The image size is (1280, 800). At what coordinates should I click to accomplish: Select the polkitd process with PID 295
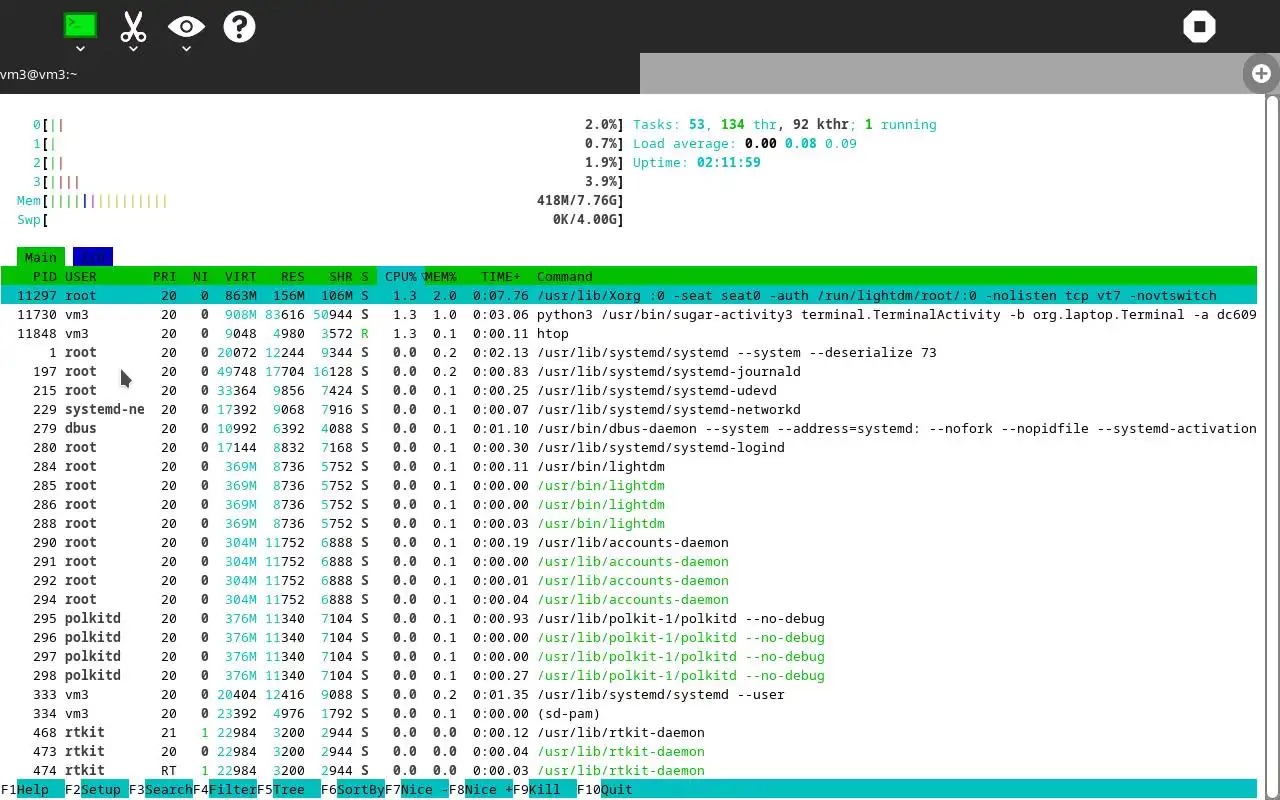629,618
